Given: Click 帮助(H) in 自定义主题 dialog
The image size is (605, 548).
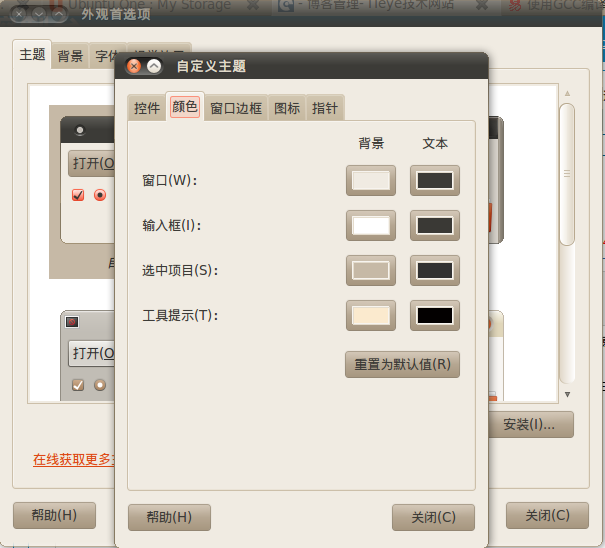Looking at the screenshot, I should pyautogui.click(x=169, y=517).
